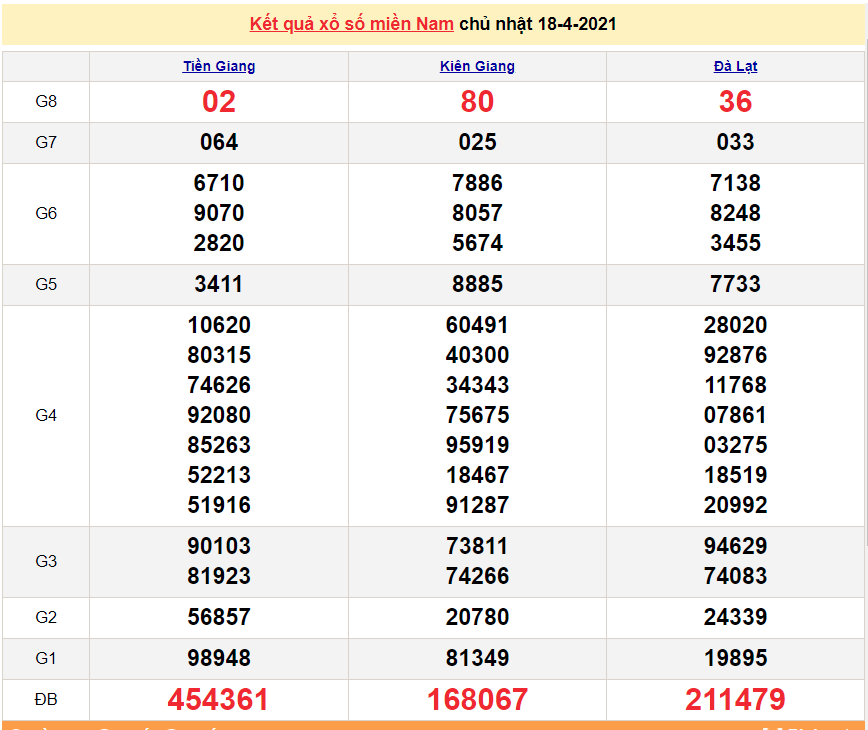Click the date text 'chủ nhật 18-4-2021'
This screenshot has width=868, height=730.
(x=538, y=24)
